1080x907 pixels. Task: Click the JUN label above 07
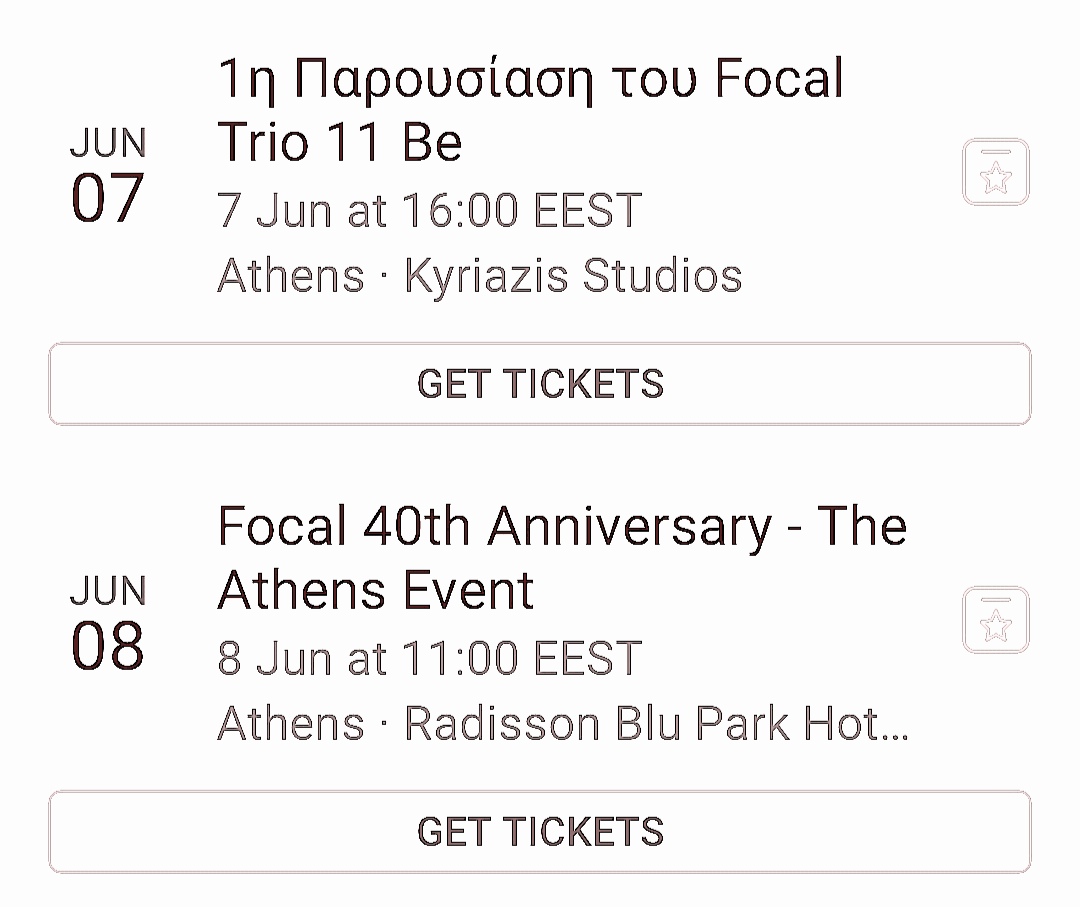(x=108, y=143)
